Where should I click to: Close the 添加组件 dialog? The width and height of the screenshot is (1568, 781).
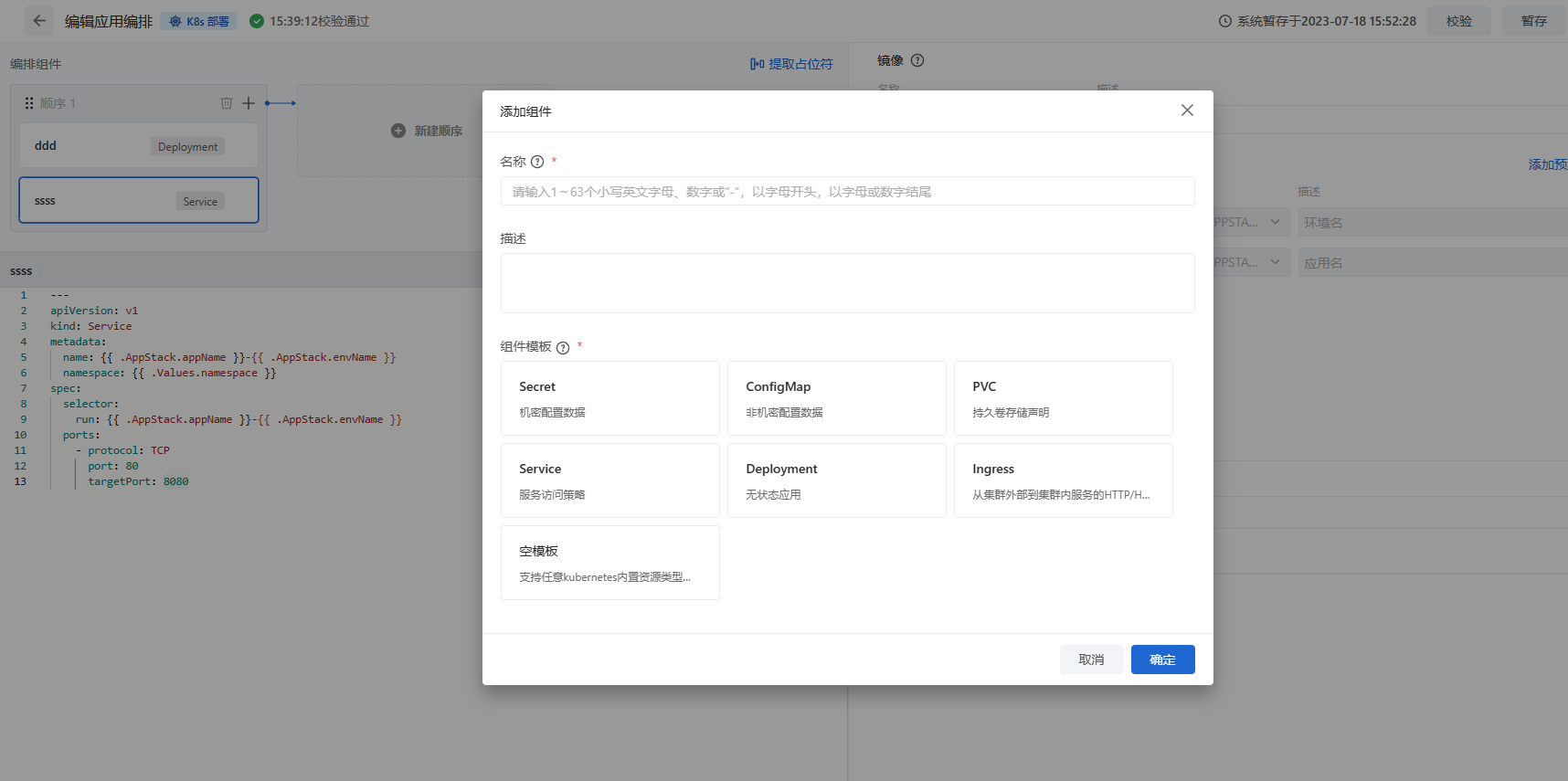click(1187, 111)
